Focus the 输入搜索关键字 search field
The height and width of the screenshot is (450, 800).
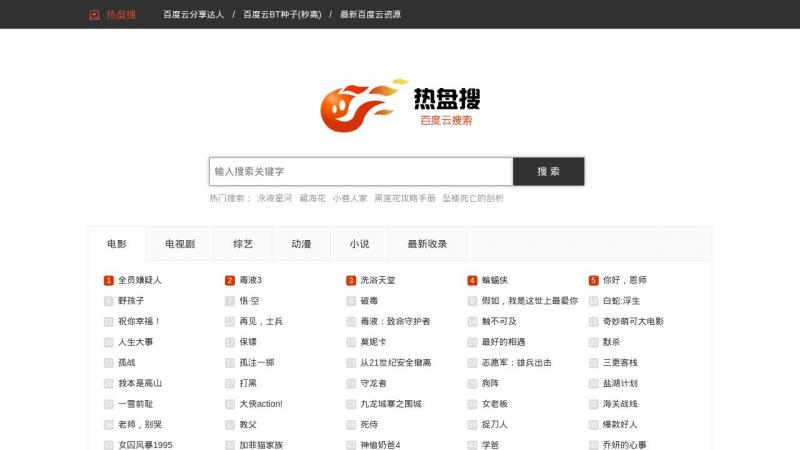tap(361, 171)
